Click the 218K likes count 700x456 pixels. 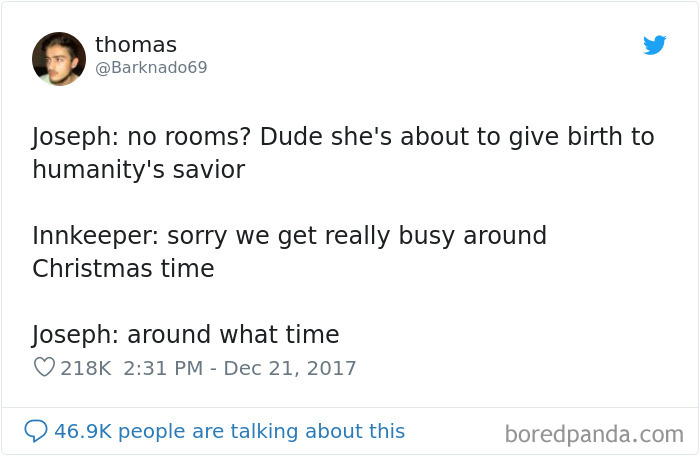pyautogui.click(x=86, y=368)
